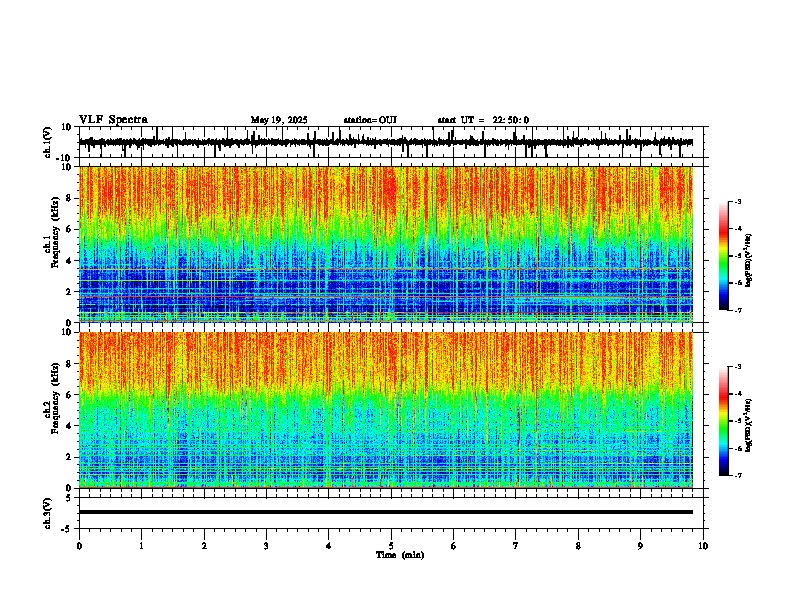Click the "ch.1(V)" waveform axis label
This screenshot has width=792, height=612.
(48, 142)
